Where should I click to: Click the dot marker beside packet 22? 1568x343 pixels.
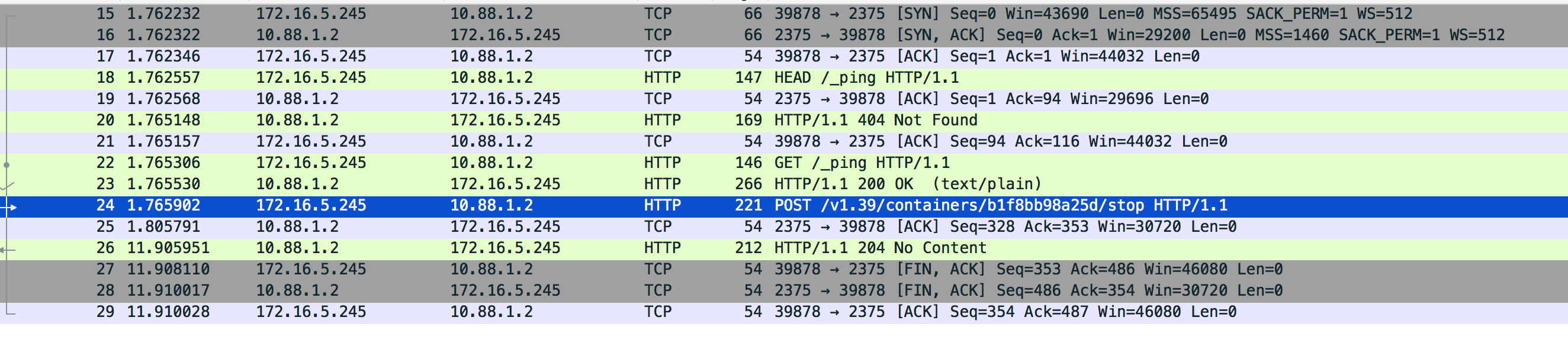click(x=7, y=165)
